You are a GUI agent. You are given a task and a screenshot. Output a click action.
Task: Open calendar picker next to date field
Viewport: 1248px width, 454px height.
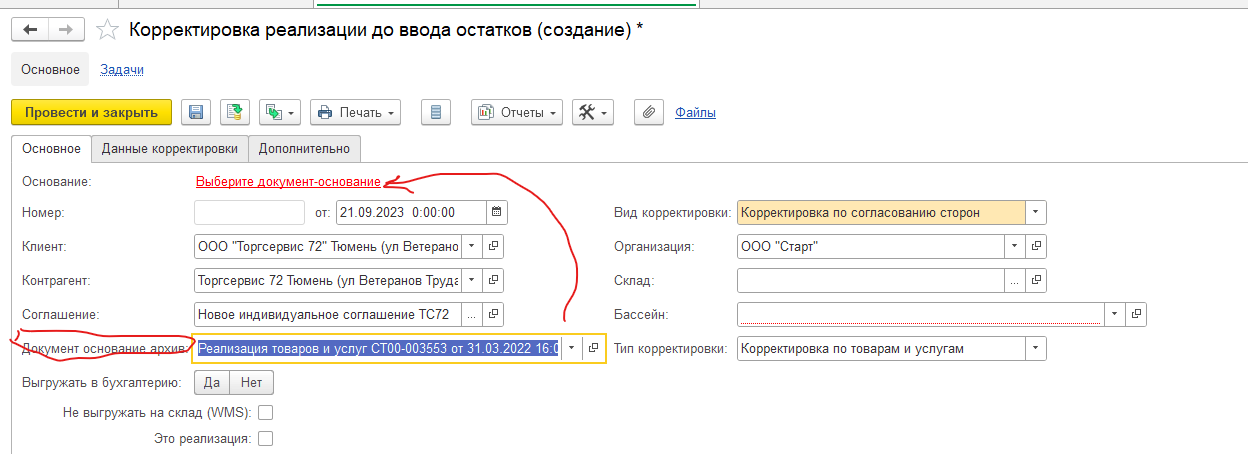pos(497,212)
